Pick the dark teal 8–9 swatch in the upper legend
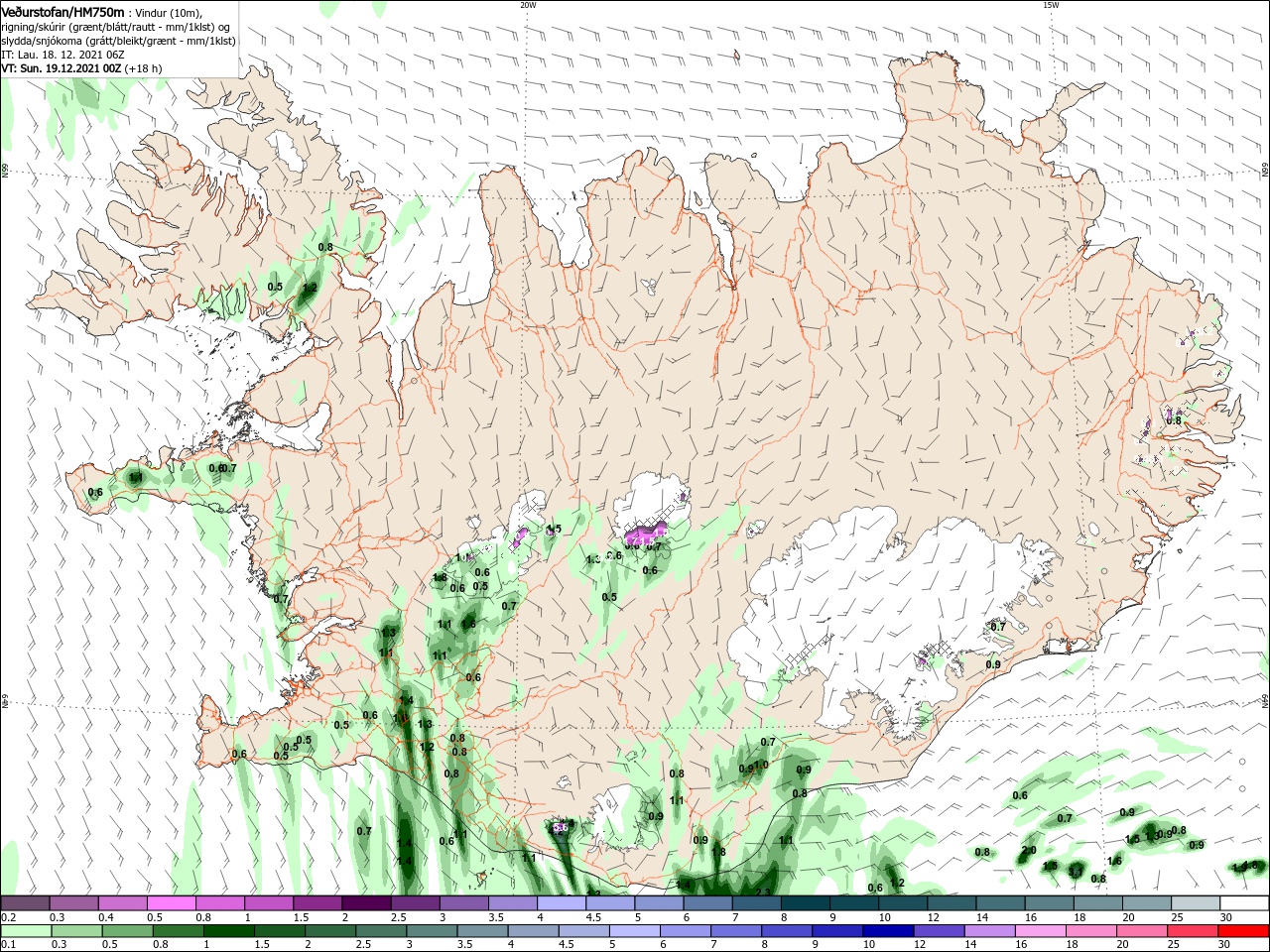 (x=806, y=903)
